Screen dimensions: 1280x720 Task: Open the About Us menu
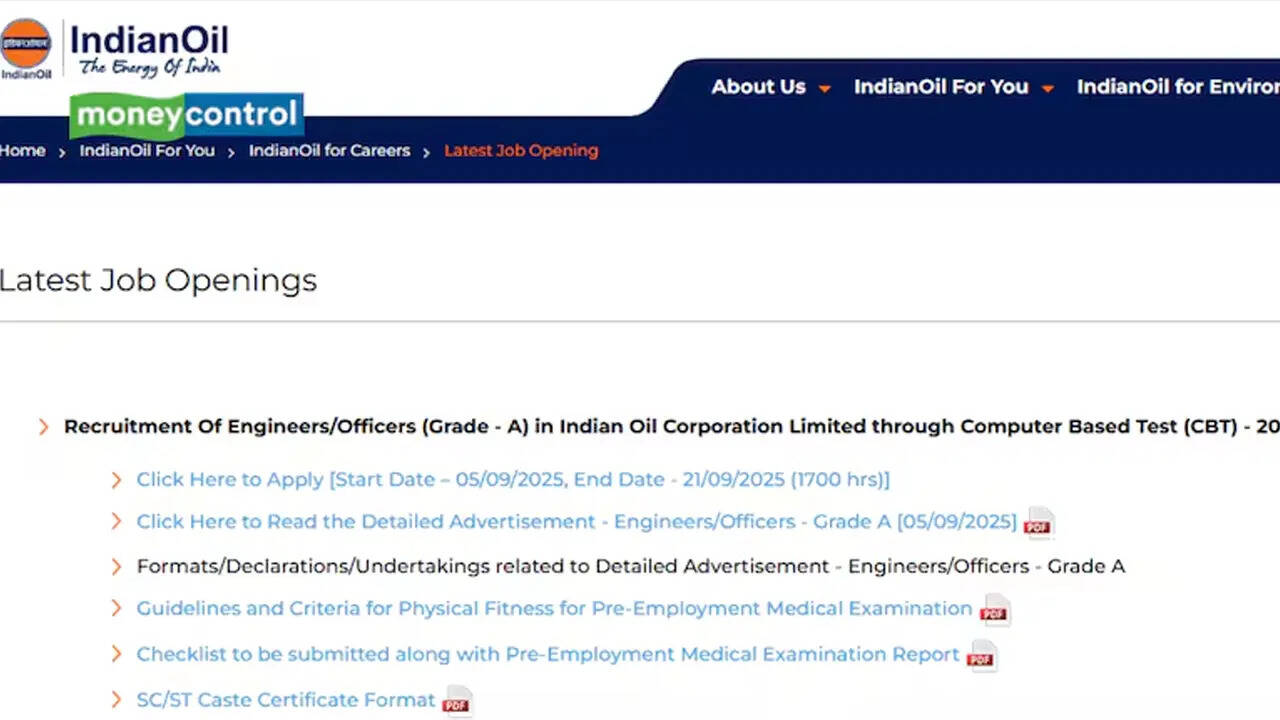point(758,87)
